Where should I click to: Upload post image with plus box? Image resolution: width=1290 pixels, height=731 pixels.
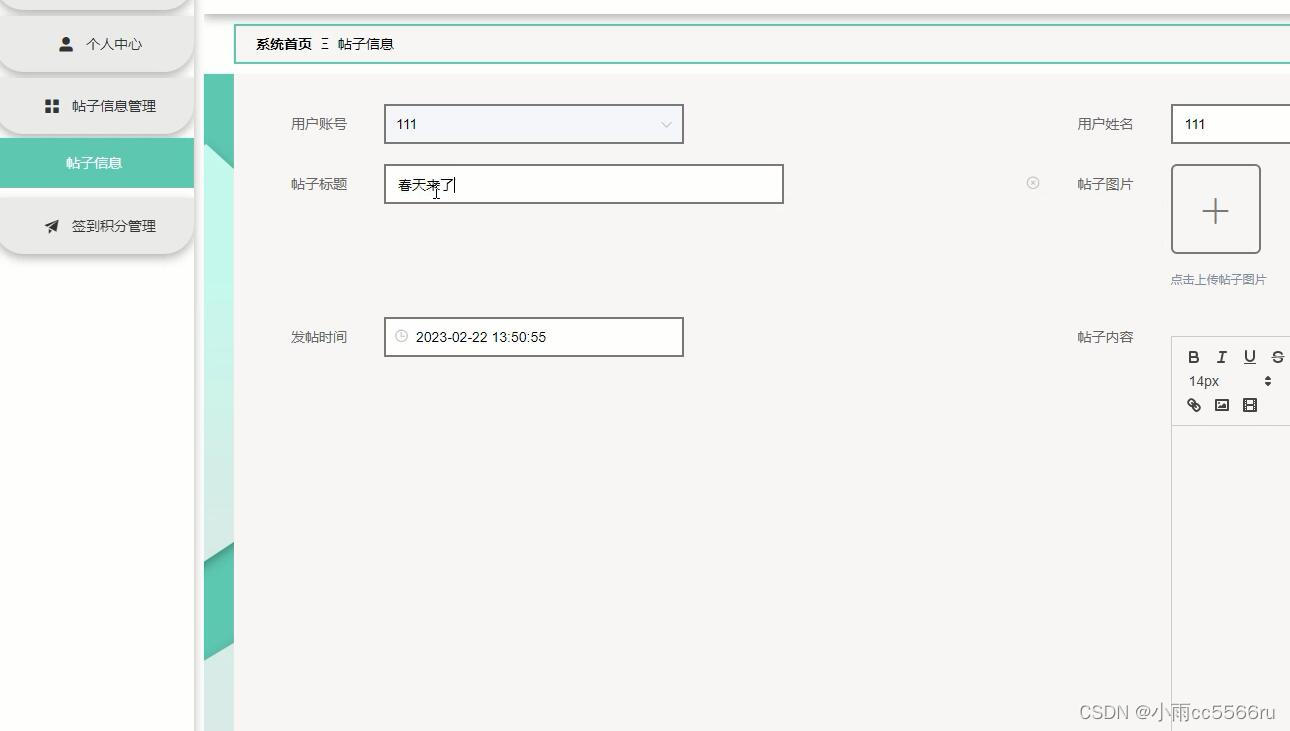pos(1216,209)
